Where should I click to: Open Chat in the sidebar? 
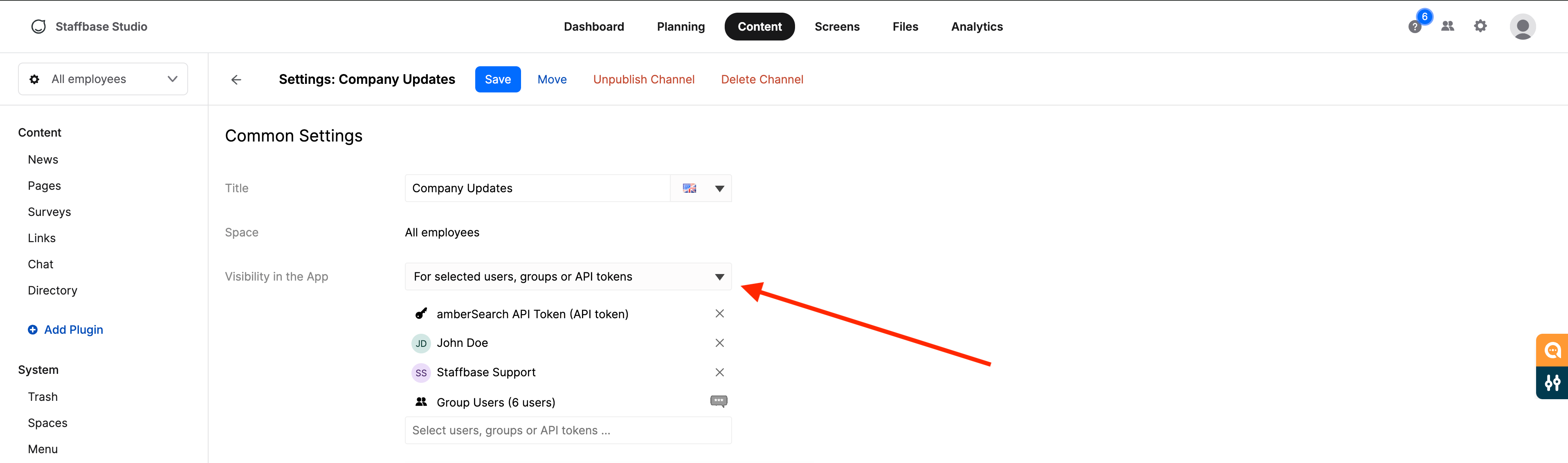[x=40, y=264]
